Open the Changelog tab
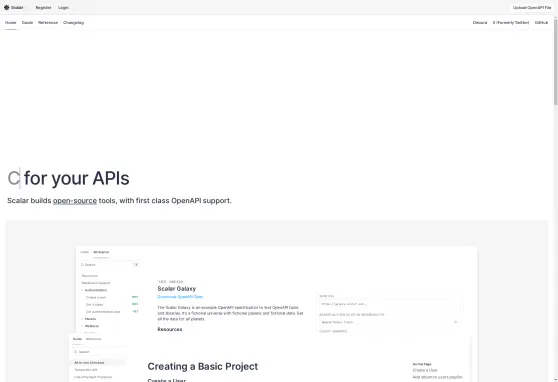558x382 pixels. pos(74,22)
